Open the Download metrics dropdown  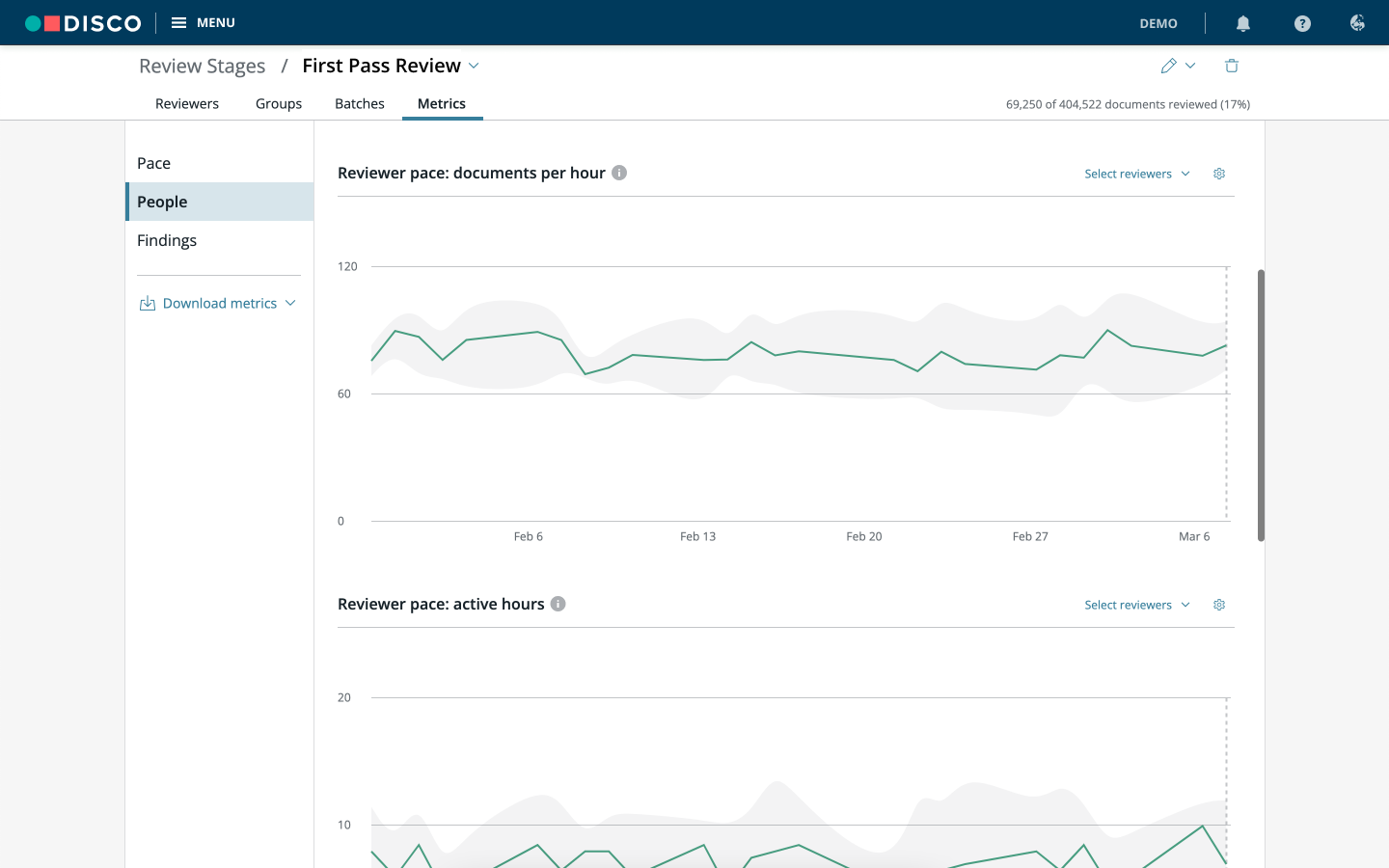tap(218, 303)
